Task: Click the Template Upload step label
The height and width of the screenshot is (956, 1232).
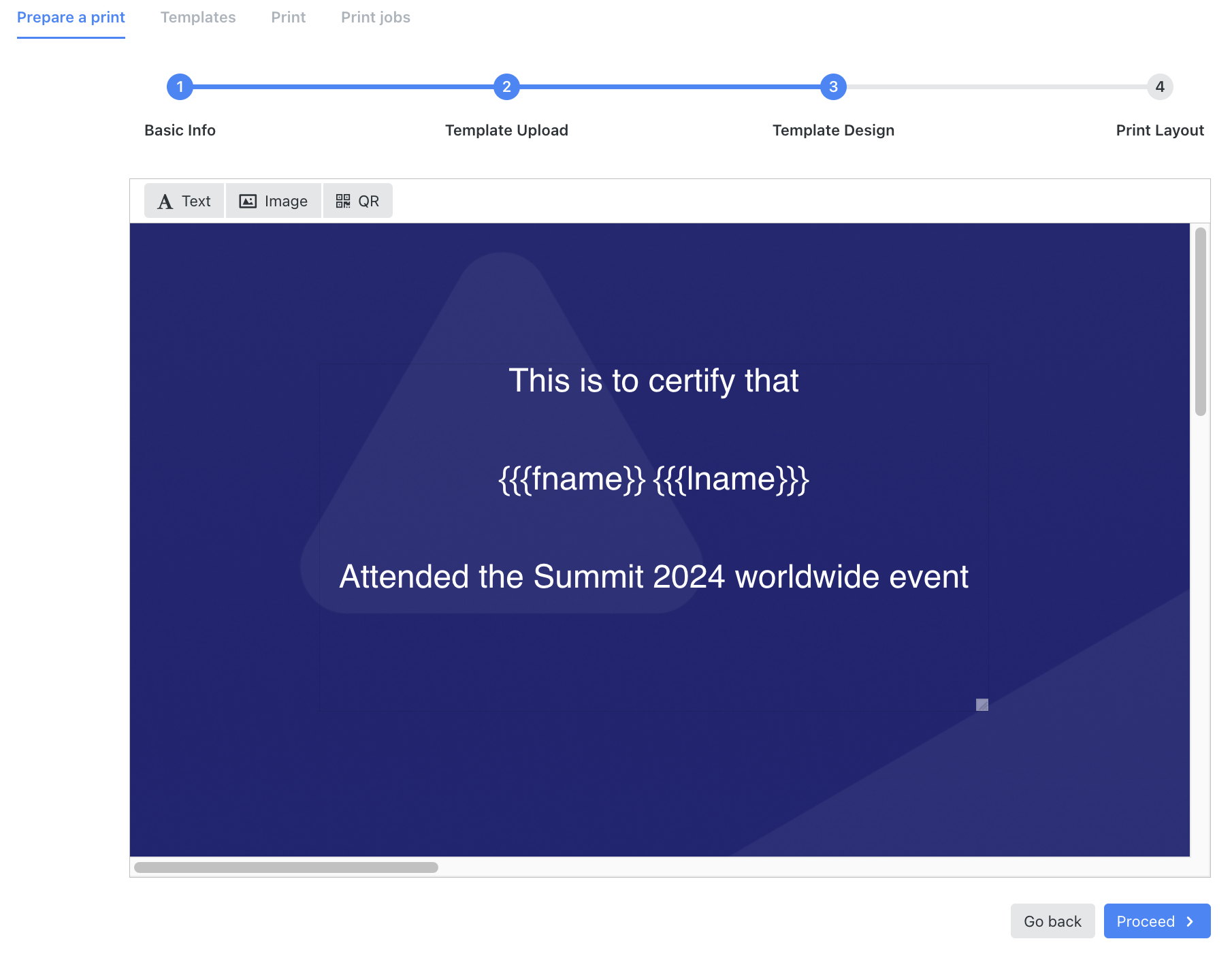Action: (506, 130)
